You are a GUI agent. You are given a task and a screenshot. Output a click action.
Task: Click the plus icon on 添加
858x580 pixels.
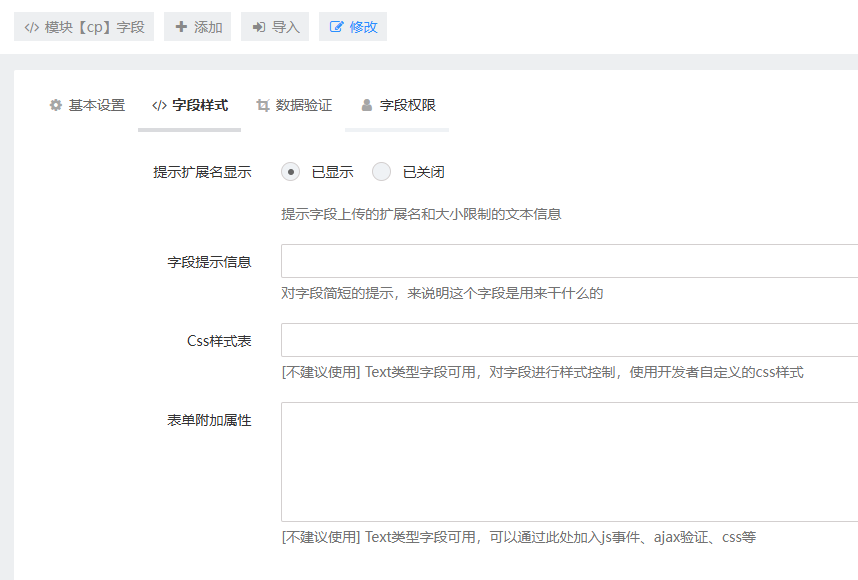tap(181, 27)
